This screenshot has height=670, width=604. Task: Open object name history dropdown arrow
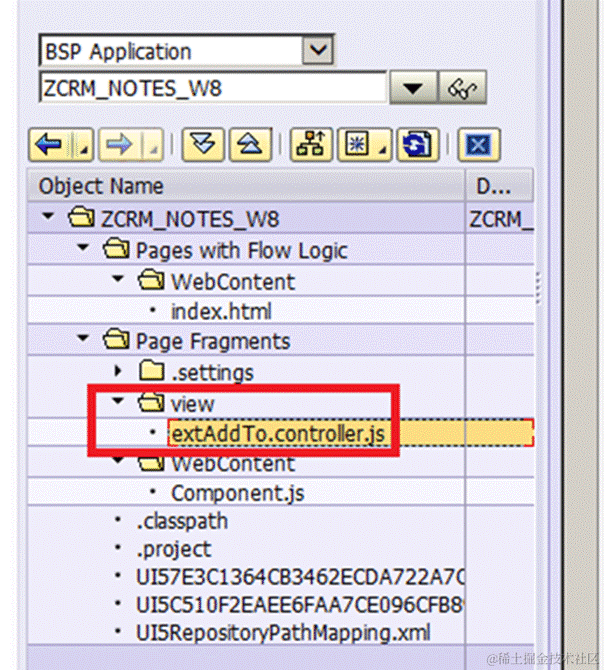[x=413, y=88]
